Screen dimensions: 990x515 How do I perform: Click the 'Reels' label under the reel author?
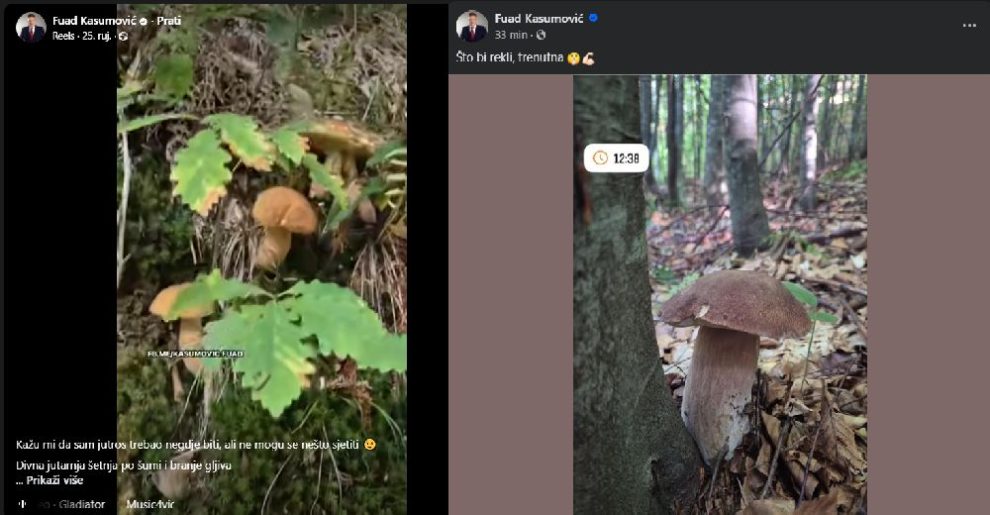coord(63,36)
